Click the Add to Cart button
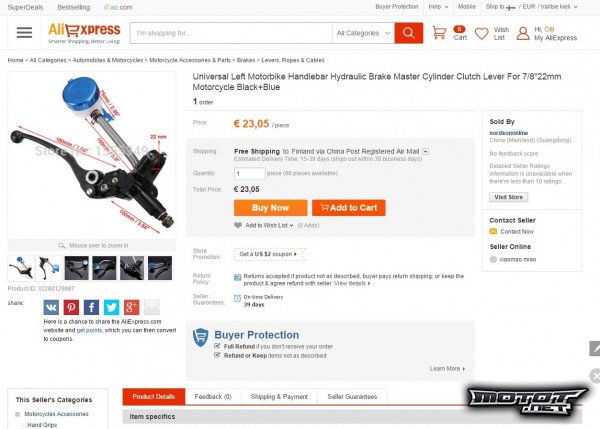This screenshot has height=429, width=600. click(349, 208)
